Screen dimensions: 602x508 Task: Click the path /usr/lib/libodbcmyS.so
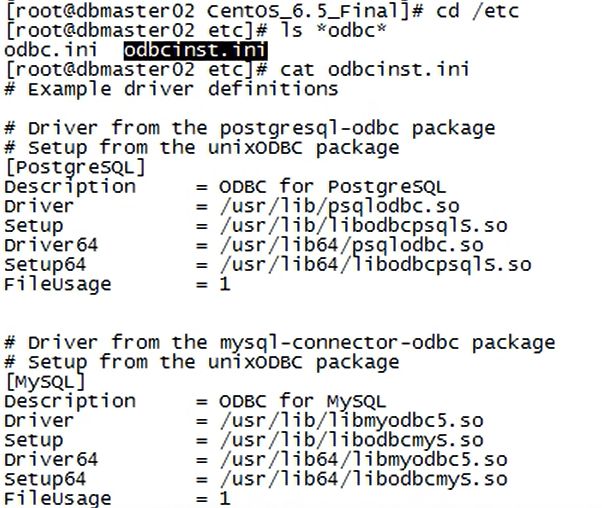click(352, 440)
